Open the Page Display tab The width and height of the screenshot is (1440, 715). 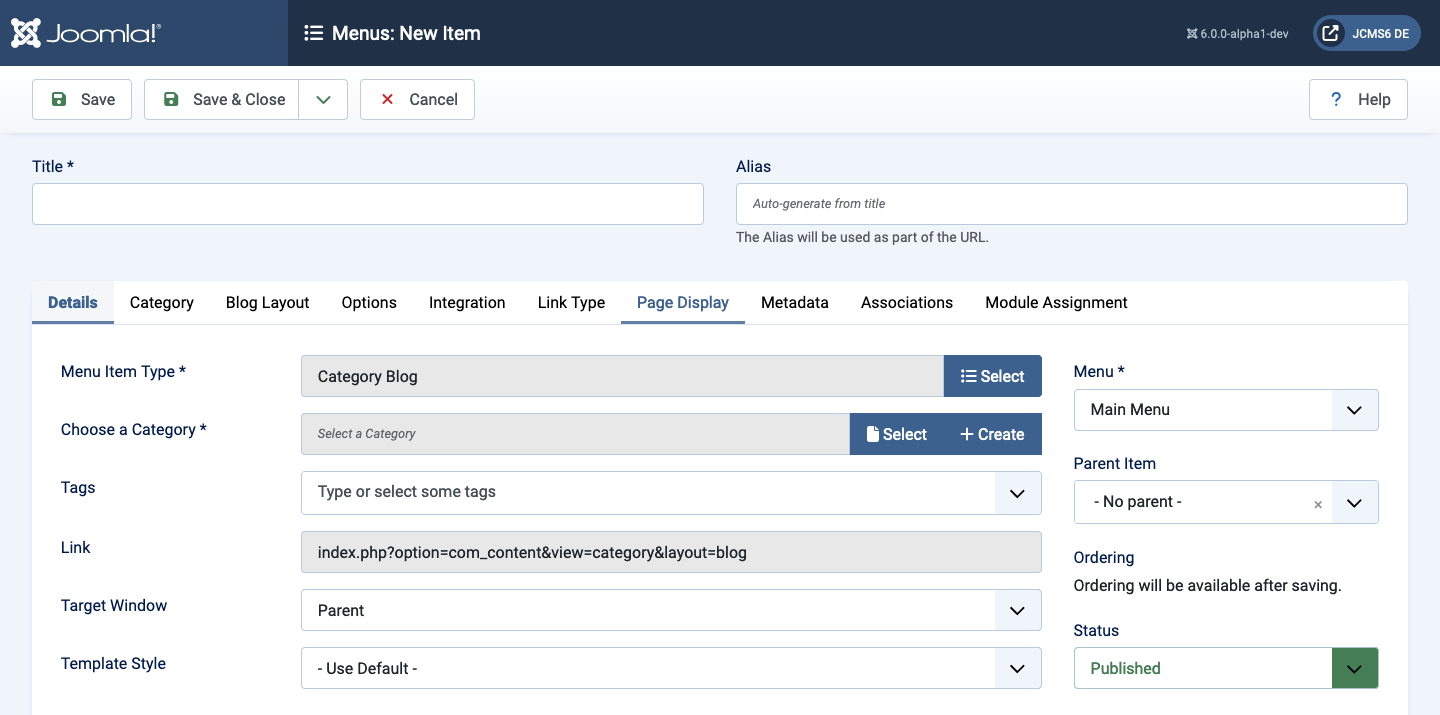(683, 302)
